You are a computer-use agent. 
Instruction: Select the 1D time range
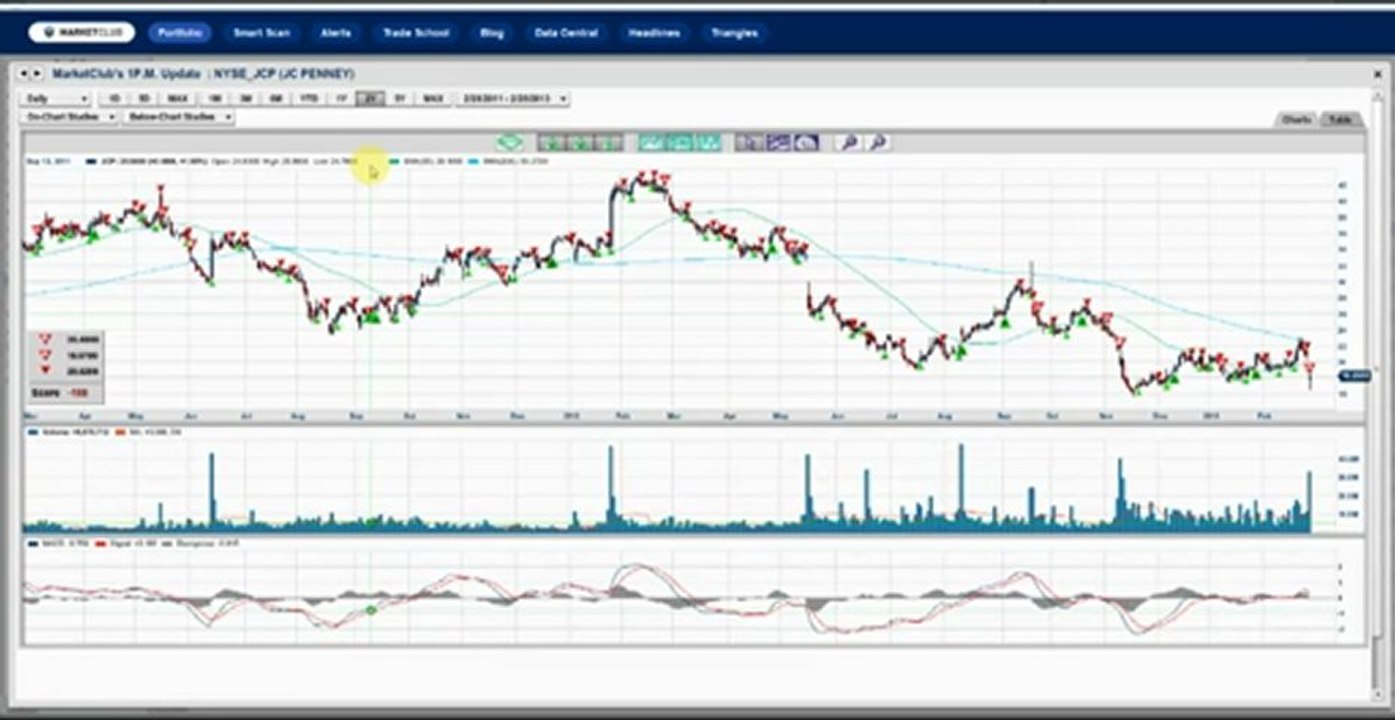pos(115,99)
